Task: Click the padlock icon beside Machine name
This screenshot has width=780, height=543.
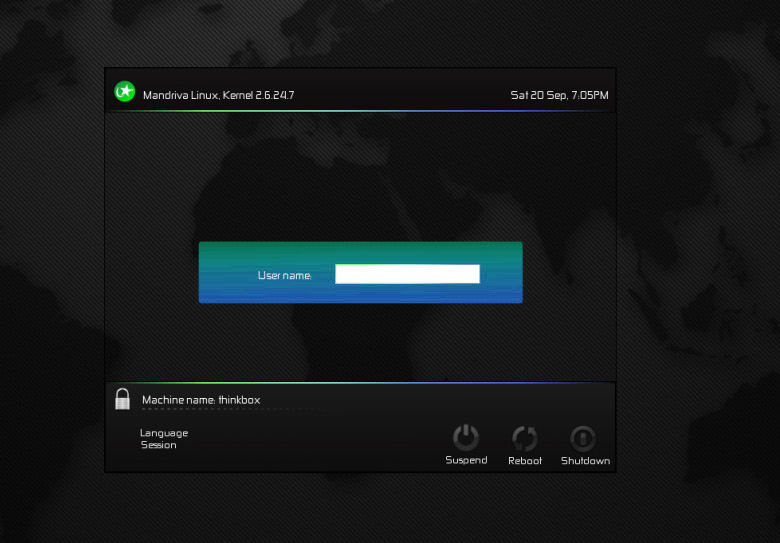Action: pos(122,399)
